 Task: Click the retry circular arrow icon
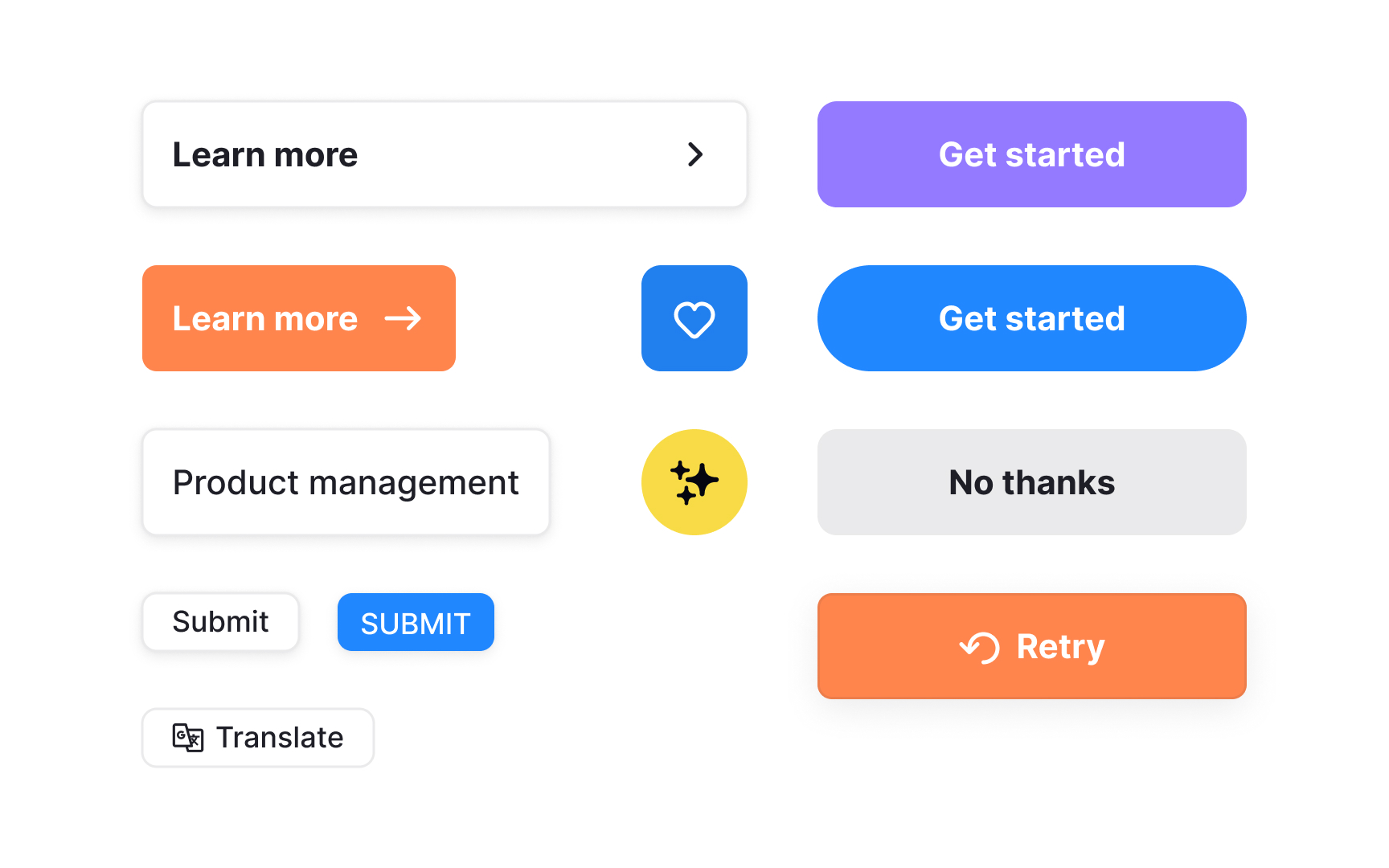(x=980, y=647)
